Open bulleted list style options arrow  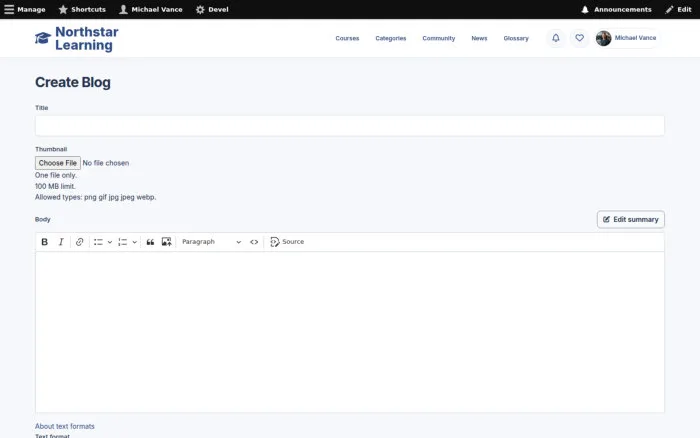click(x=110, y=242)
